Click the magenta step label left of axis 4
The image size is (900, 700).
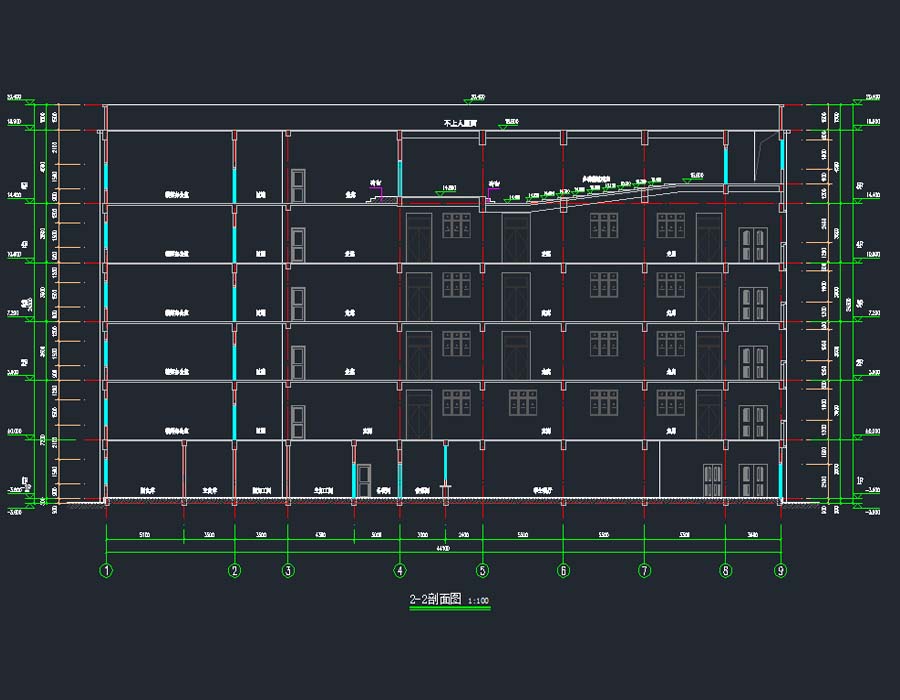(377, 184)
